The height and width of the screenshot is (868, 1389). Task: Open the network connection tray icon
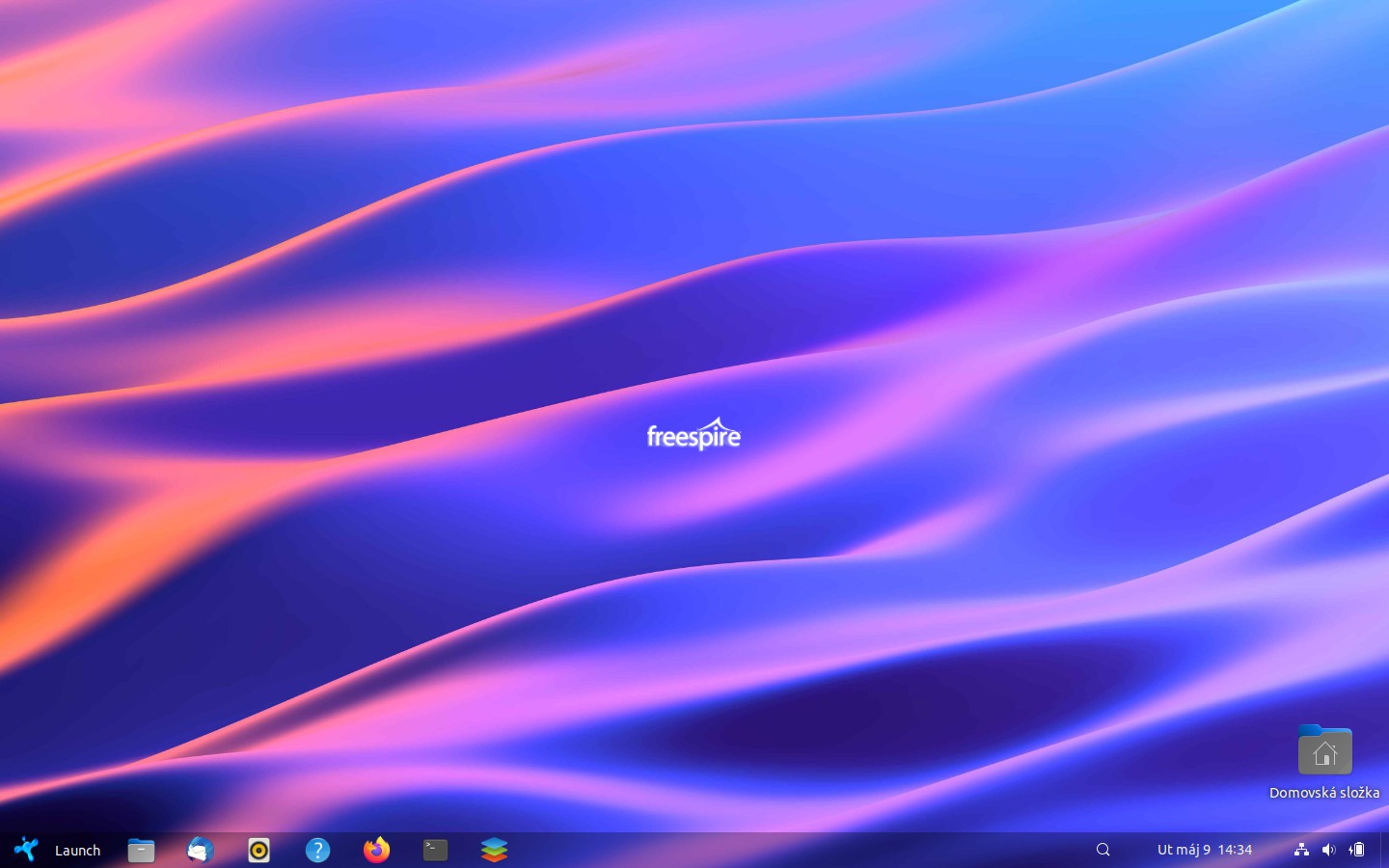(1301, 850)
